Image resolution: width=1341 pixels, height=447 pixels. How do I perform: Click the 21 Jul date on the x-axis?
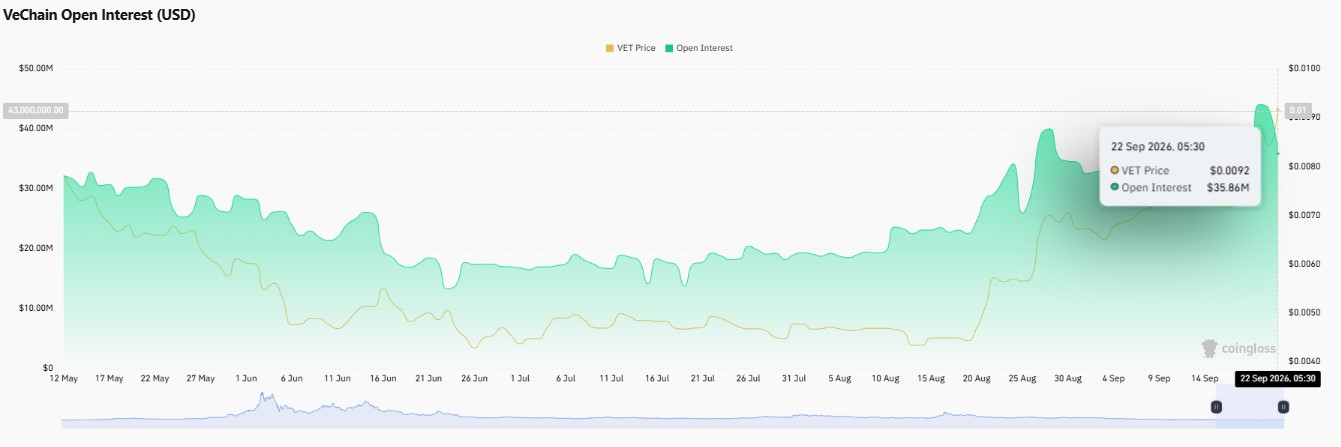coord(703,379)
